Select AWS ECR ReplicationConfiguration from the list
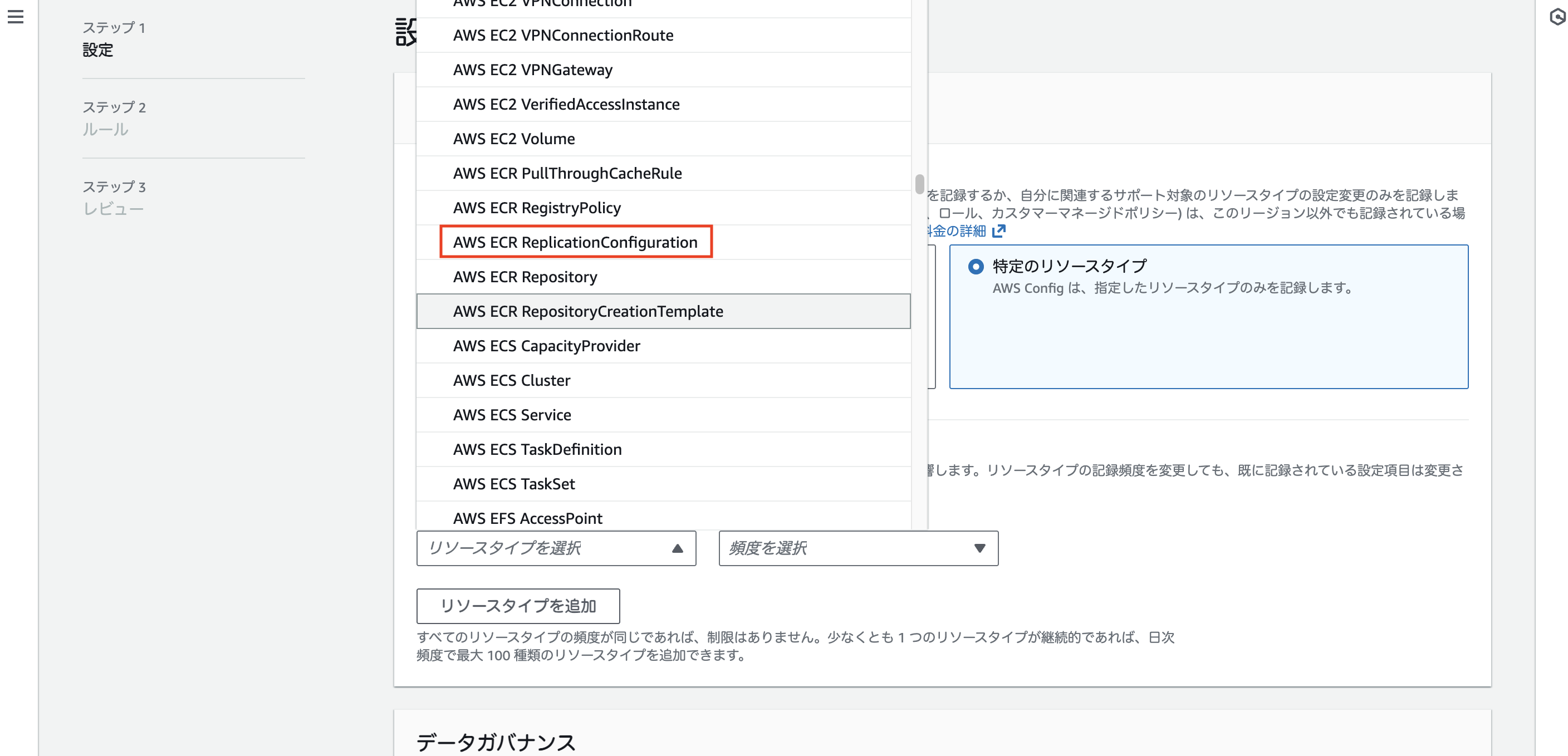 click(575, 242)
